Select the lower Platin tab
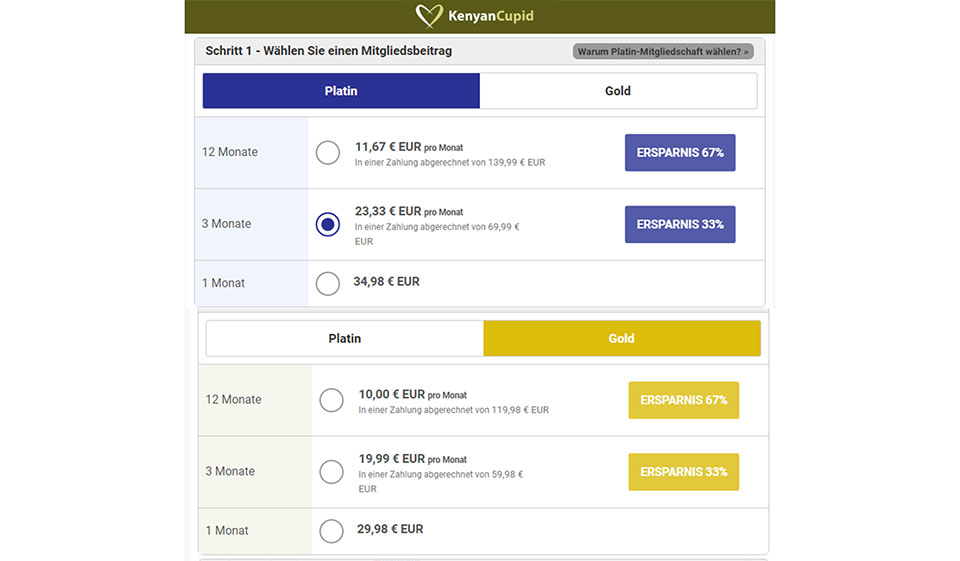Viewport: 960px width, 561px height. (345, 339)
